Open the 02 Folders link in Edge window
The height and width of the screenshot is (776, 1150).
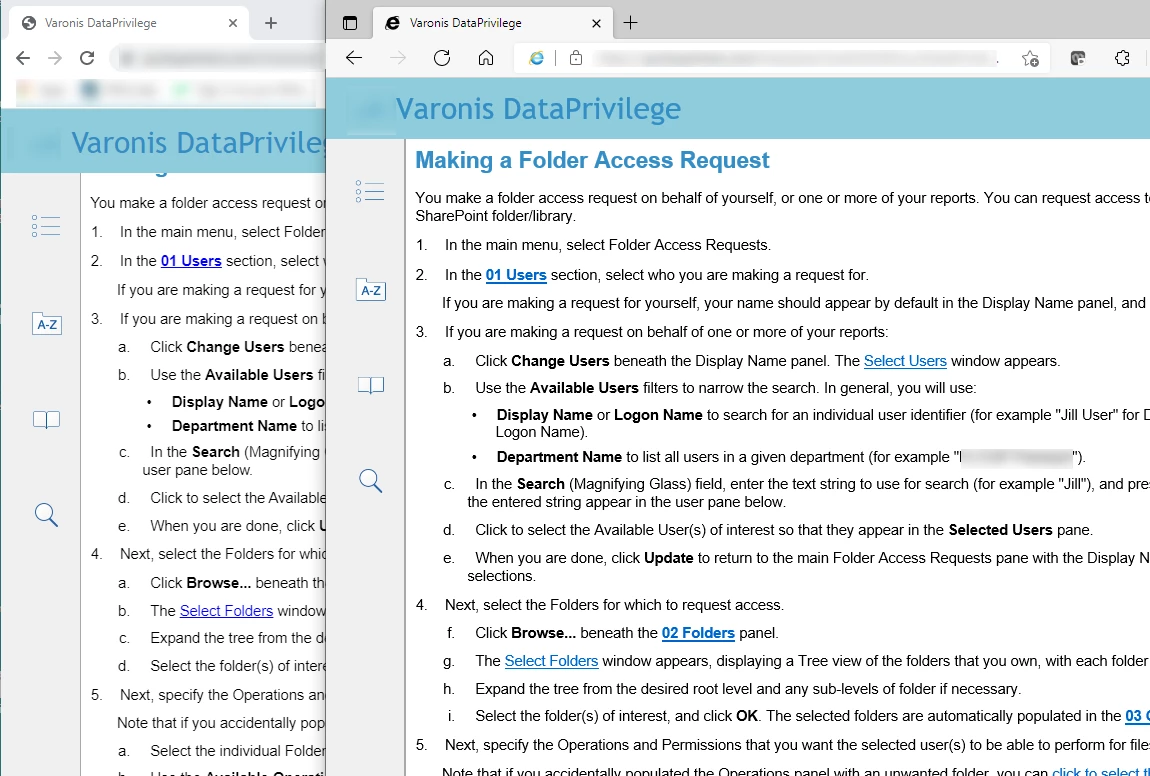pos(698,633)
